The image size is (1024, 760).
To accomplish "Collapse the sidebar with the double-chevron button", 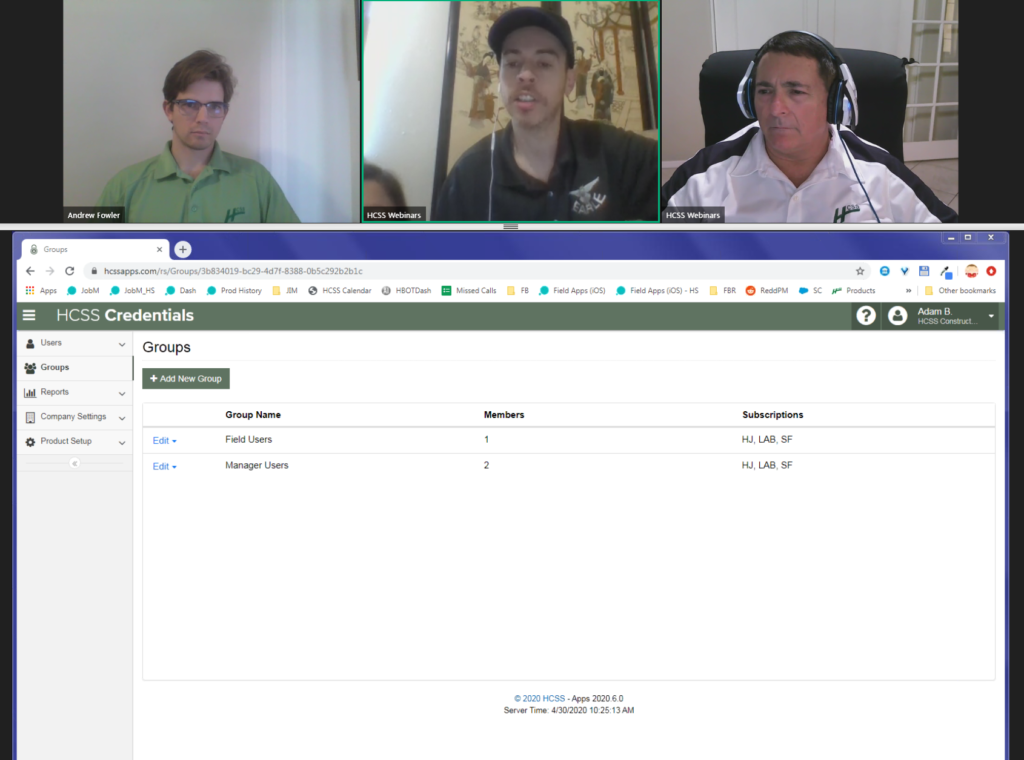I will [x=74, y=464].
